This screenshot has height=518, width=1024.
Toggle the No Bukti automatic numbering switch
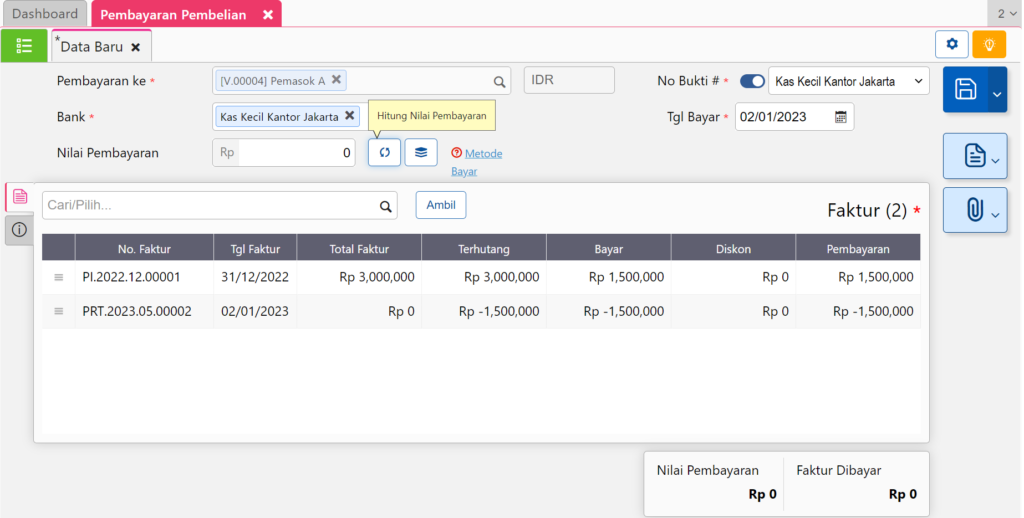click(x=752, y=81)
